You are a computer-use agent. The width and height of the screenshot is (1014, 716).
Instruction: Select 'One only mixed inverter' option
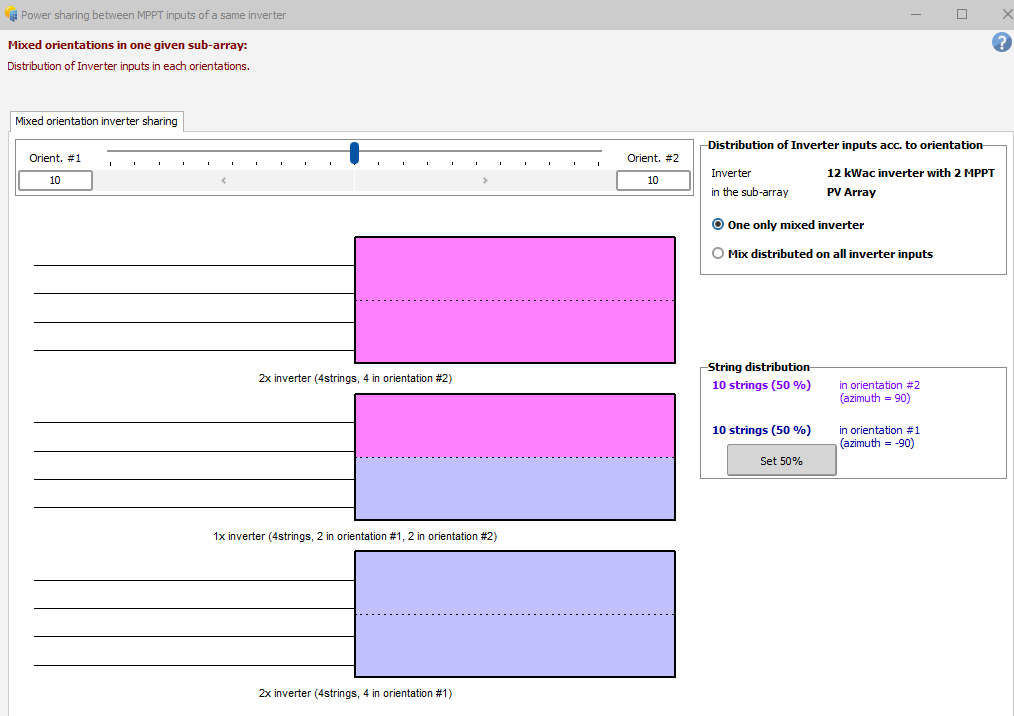tap(788, 225)
